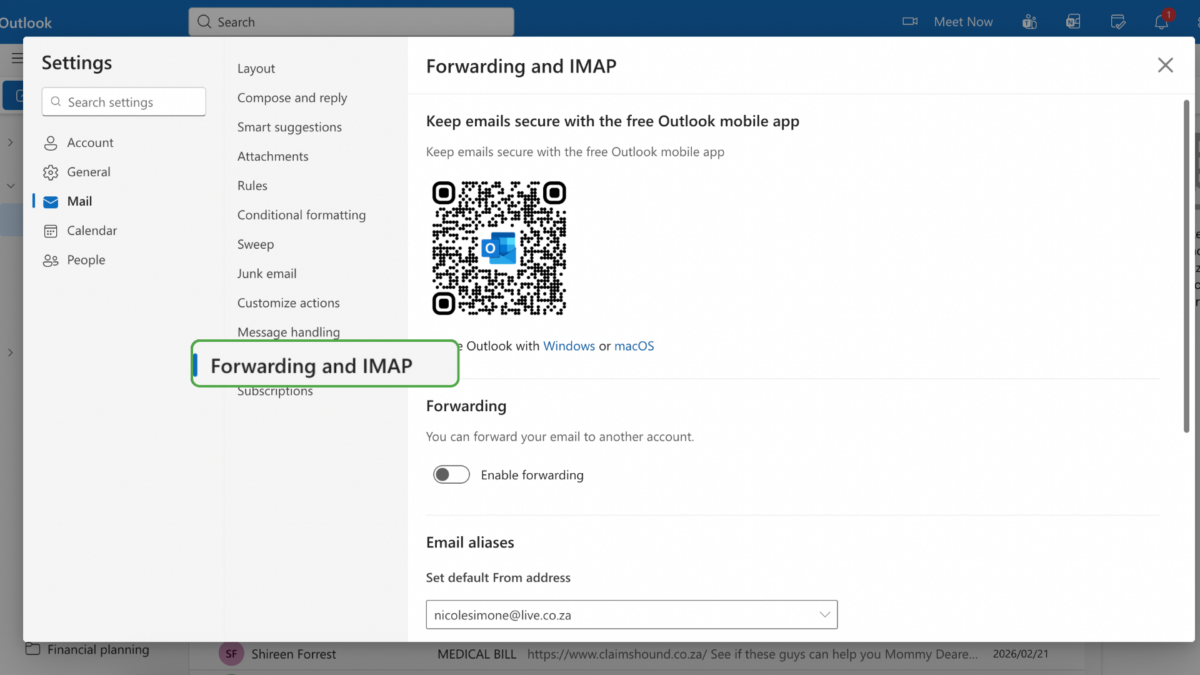
Task: Click the SF avatar next to Shireen Forrest
Action: pos(231,654)
